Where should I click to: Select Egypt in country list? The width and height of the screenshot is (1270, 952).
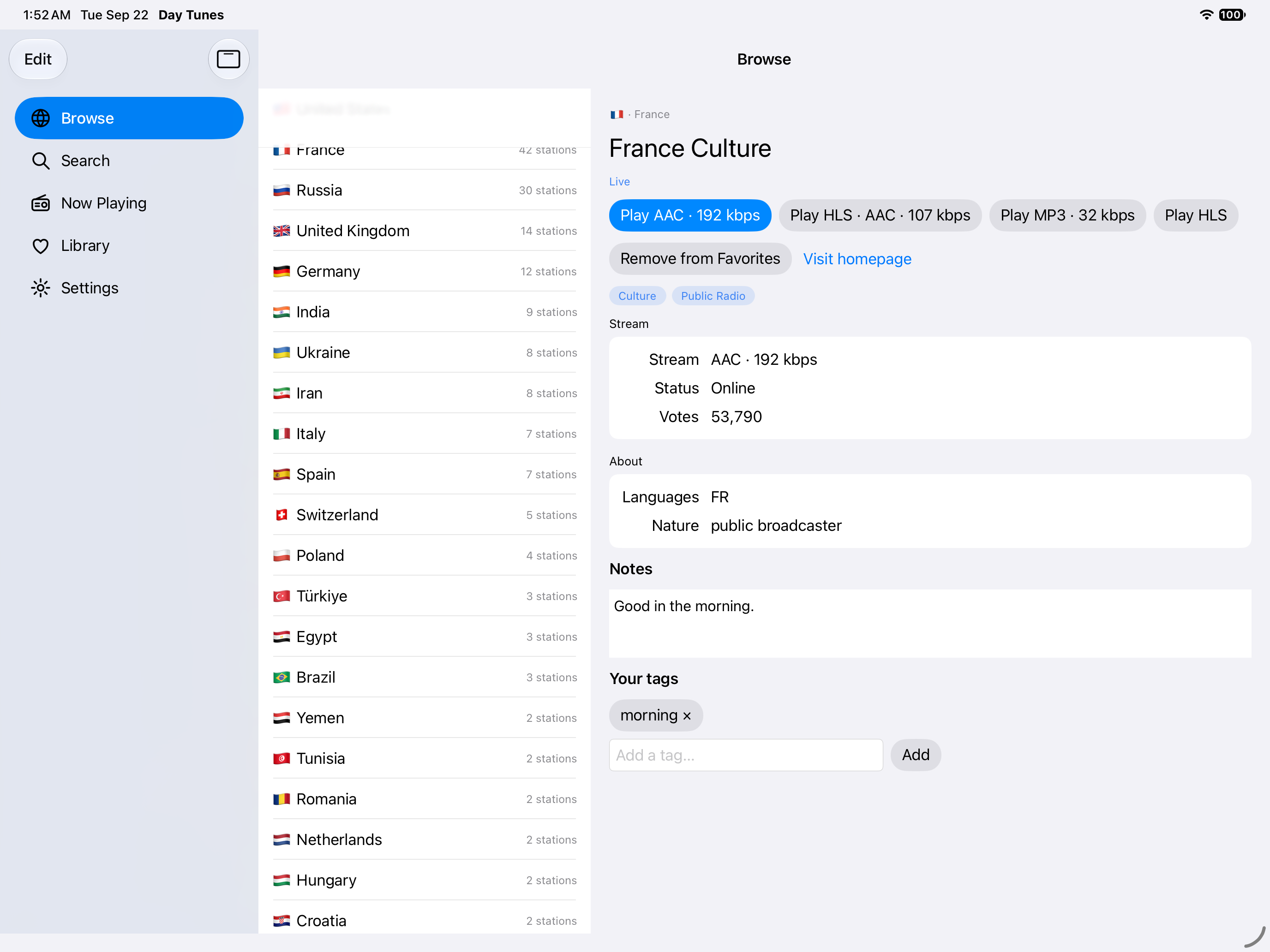click(x=424, y=637)
